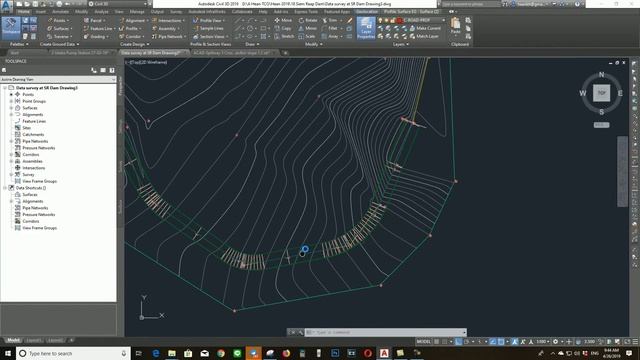Toggle MODEL space button in status bar
The width and height of the screenshot is (640, 360).
point(424,342)
